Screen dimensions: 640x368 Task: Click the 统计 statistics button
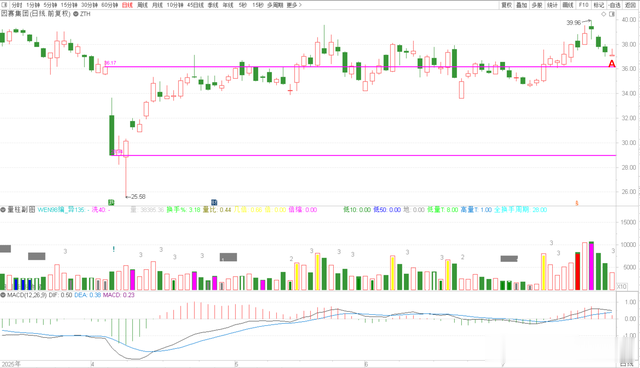552,5
